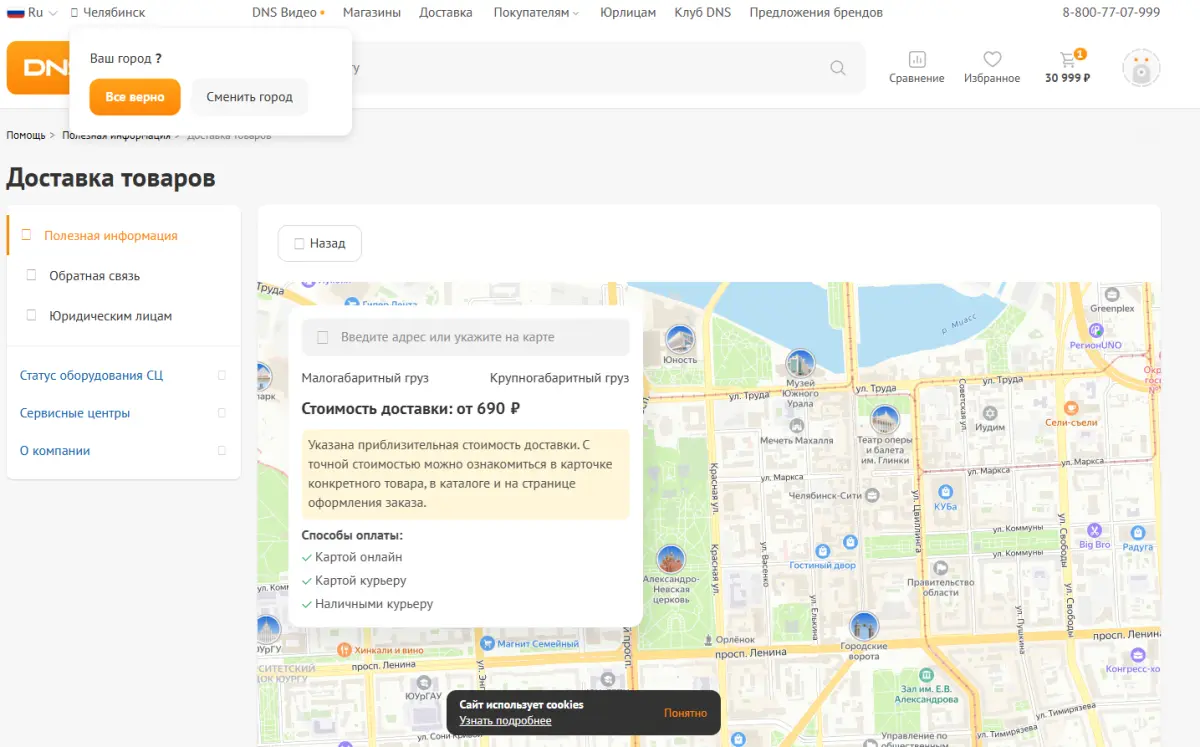Click the search magnifier icon
Screen dimensions: 1200x747
click(x=838, y=68)
